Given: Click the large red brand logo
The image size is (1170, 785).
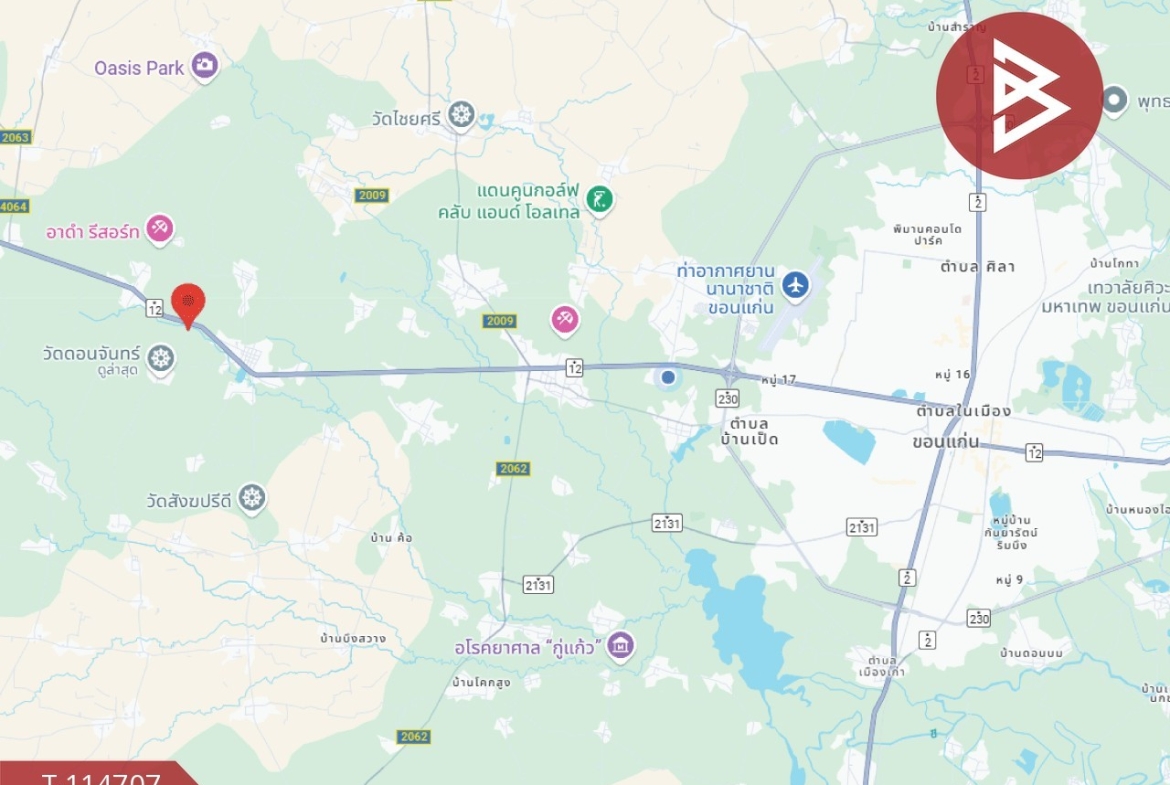Looking at the screenshot, I should click(1019, 96).
